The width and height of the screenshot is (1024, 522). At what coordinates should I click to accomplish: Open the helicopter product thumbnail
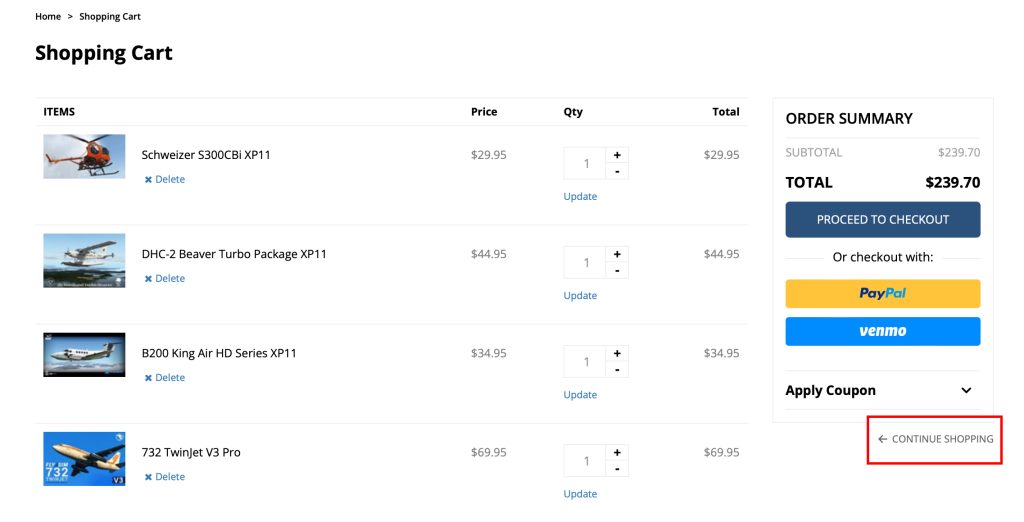(x=84, y=157)
